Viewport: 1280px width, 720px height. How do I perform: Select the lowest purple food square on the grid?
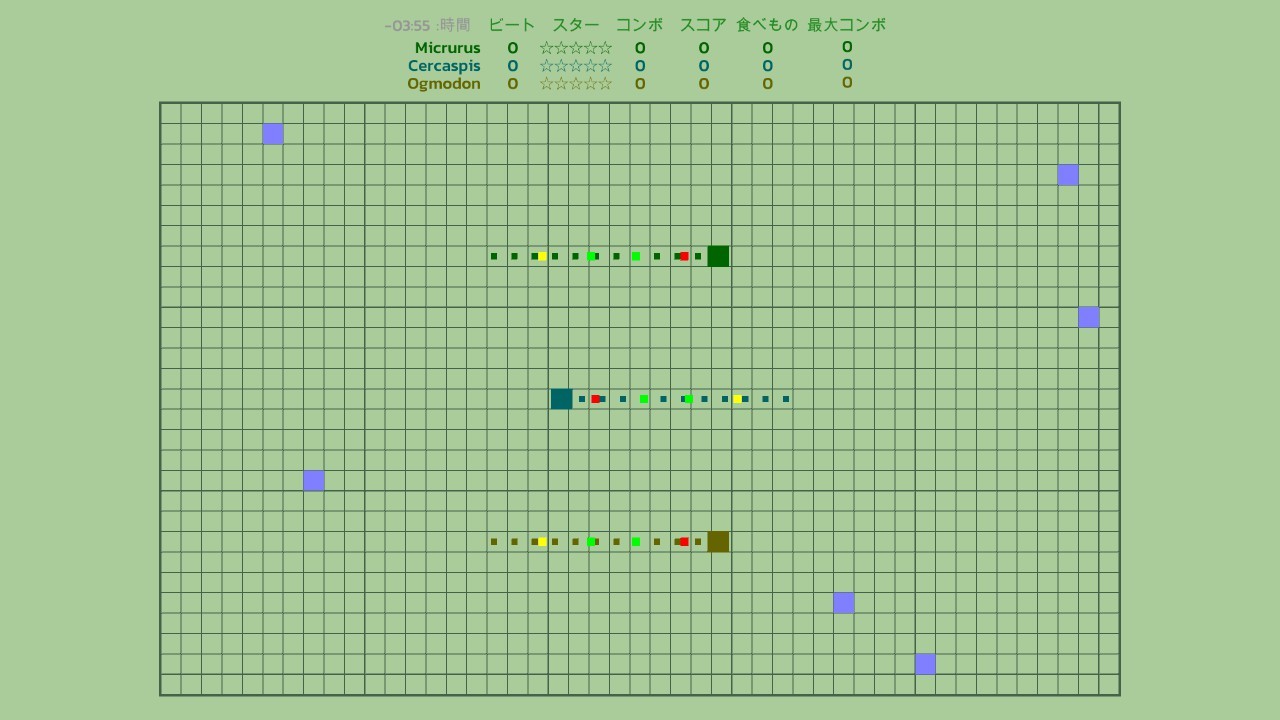[x=926, y=664]
